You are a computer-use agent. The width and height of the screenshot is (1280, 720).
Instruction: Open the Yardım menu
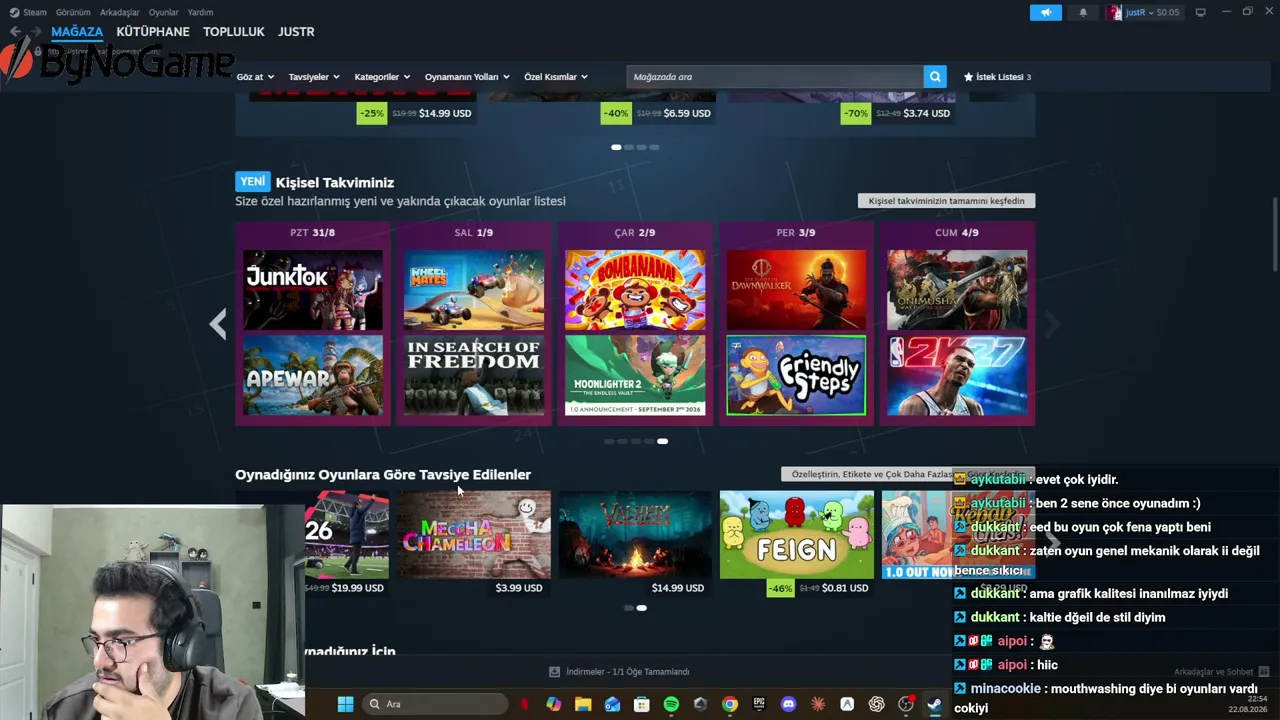click(x=200, y=12)
